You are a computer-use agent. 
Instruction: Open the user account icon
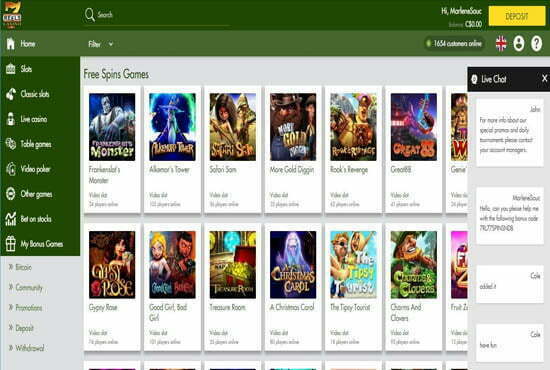(519, 44)
